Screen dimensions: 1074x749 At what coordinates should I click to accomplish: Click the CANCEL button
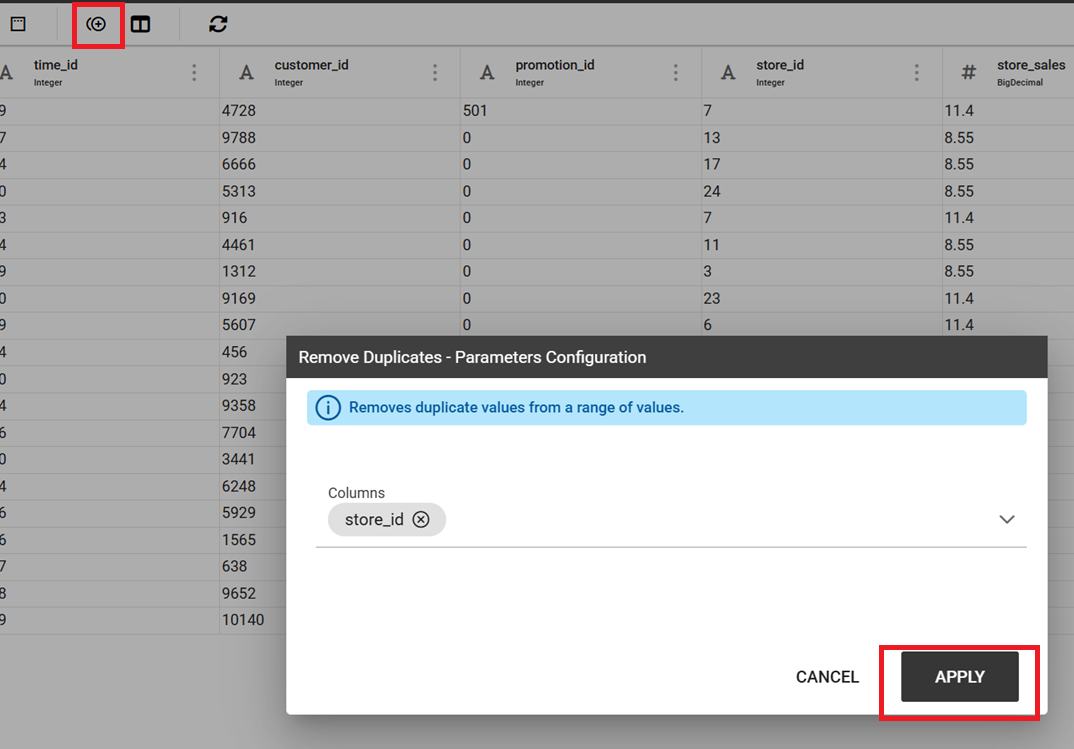pos(827,677)
